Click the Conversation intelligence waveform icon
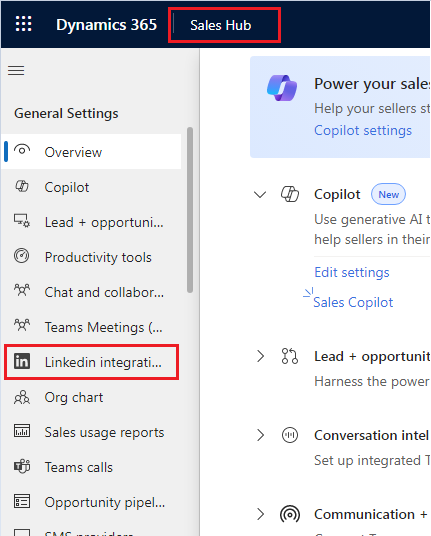The image size is (431, 536). 290,435
